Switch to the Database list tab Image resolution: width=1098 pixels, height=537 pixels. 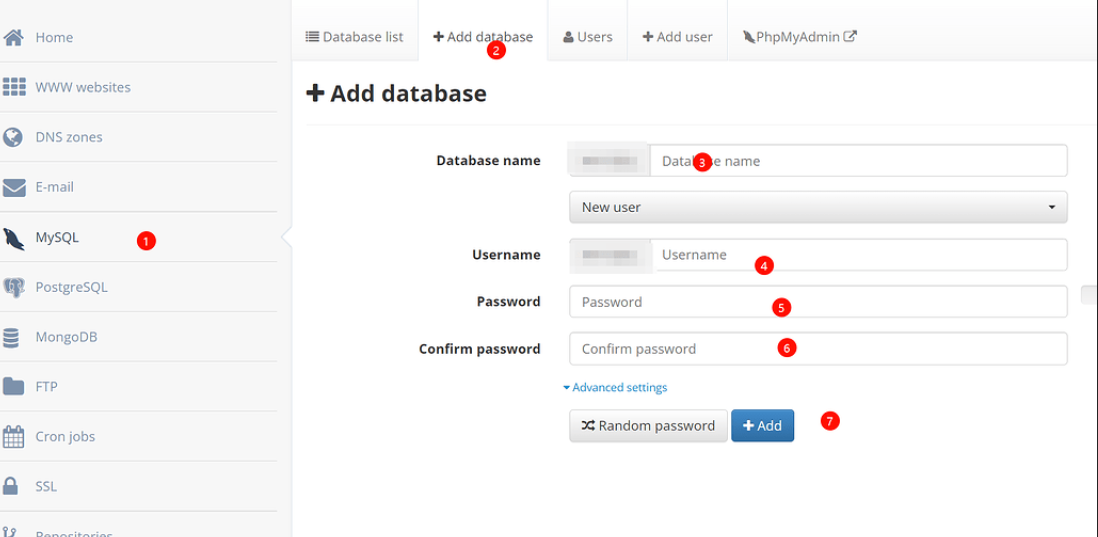coord(354,37)
